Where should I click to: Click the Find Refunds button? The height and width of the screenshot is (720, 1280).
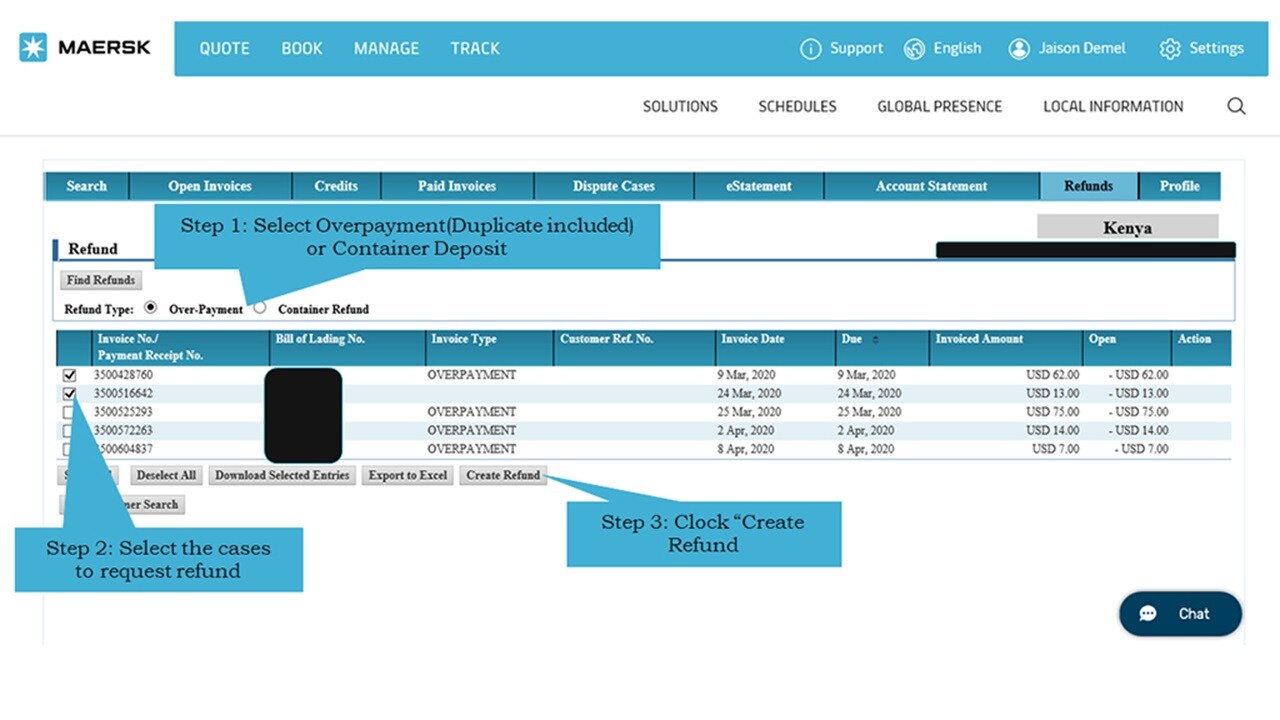[x=100, y=280]
